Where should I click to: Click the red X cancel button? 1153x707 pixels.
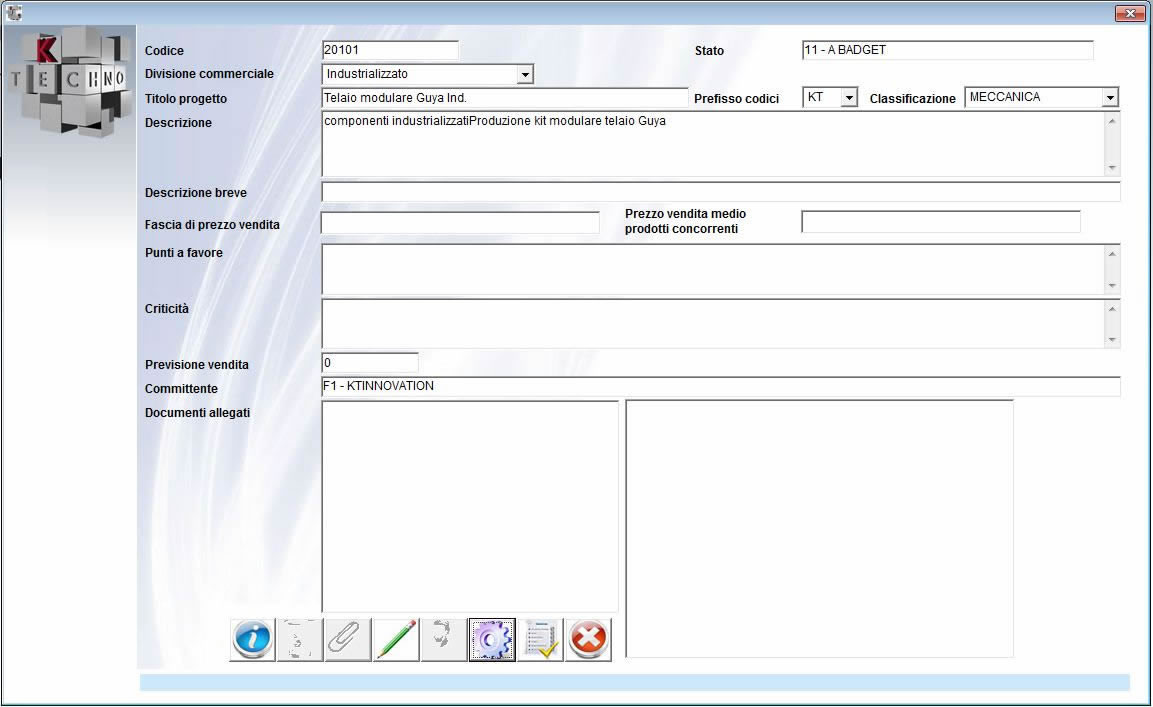coord(588,639)
